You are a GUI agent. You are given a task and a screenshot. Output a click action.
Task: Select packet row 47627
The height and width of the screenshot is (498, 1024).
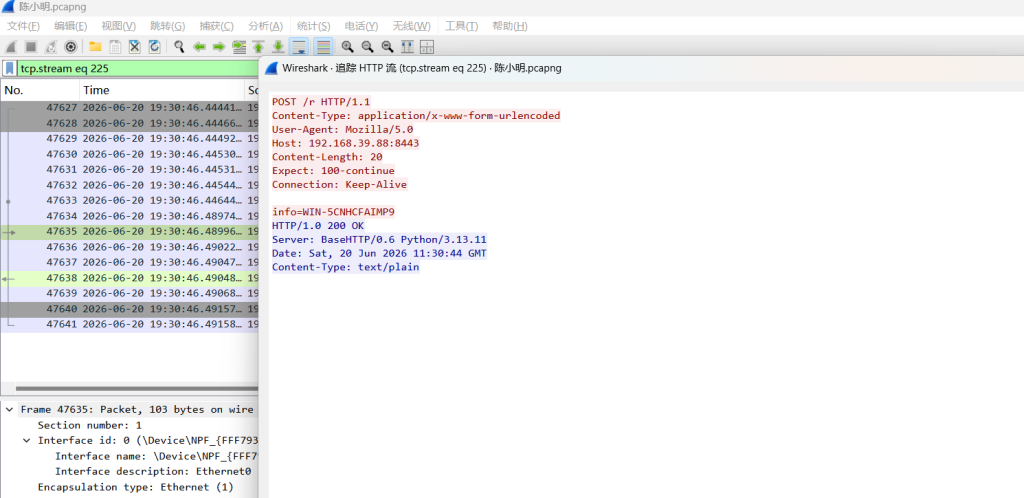tap(129, 108)
